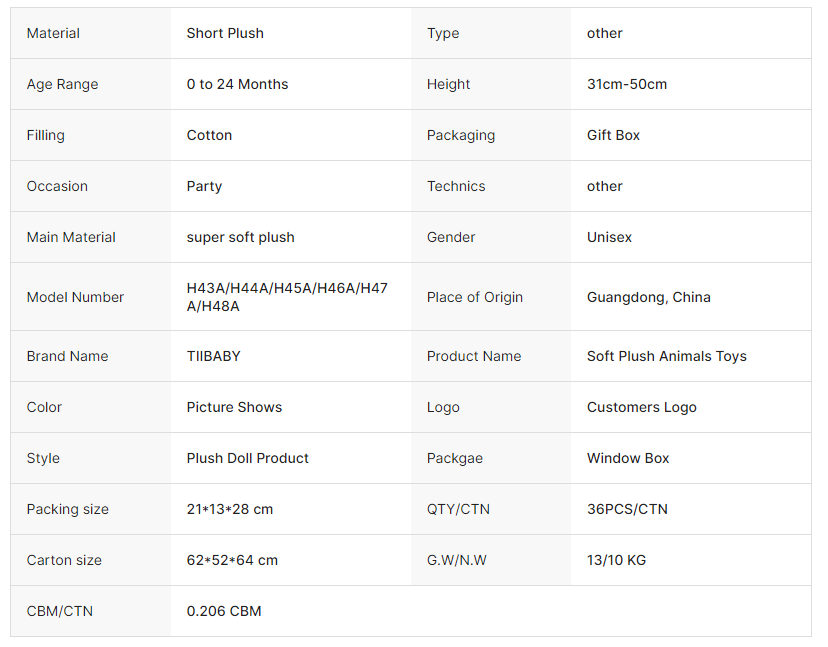Click the "Short Plush" material value
Viewport: 828px width, 647px height.
click(225, 33)
